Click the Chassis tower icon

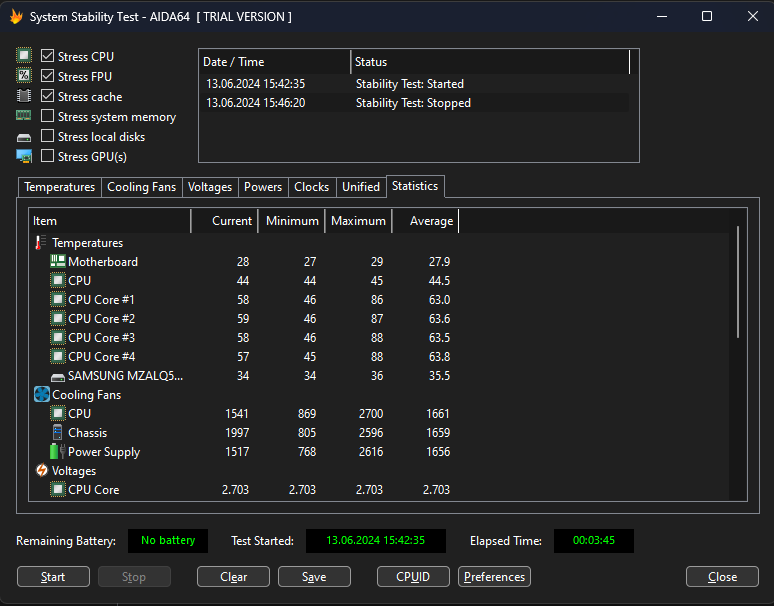tap(58, 432)
